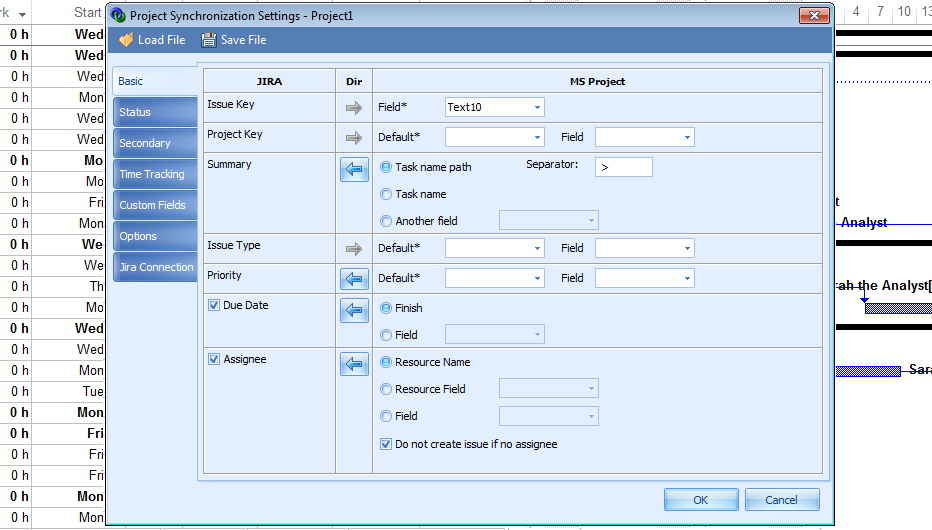Disable 'Do not create issue if no assignee'
This screenshot has height=530, width=932.
[386, 444]
